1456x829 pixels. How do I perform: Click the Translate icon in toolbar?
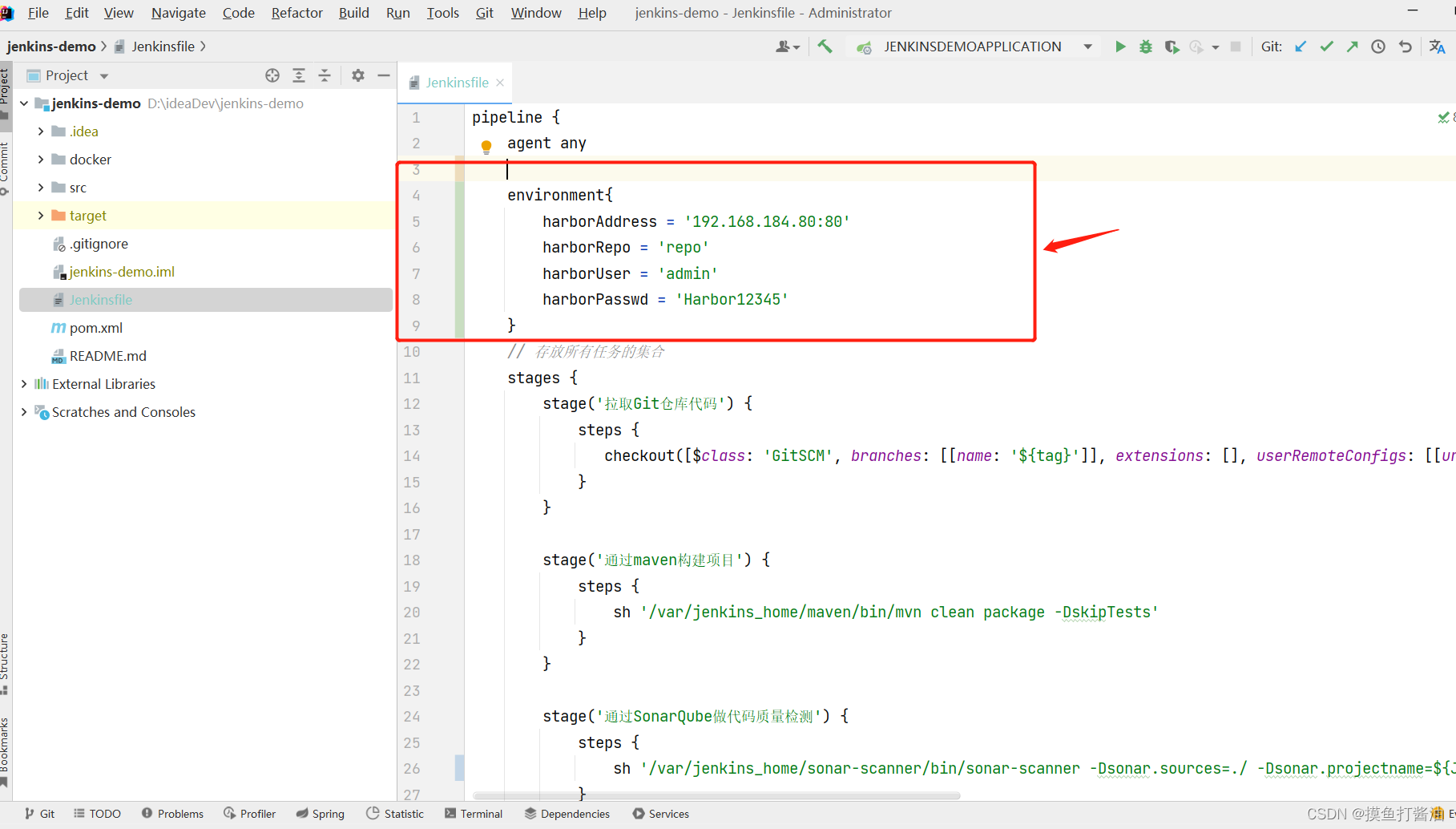pos(1438,47)
